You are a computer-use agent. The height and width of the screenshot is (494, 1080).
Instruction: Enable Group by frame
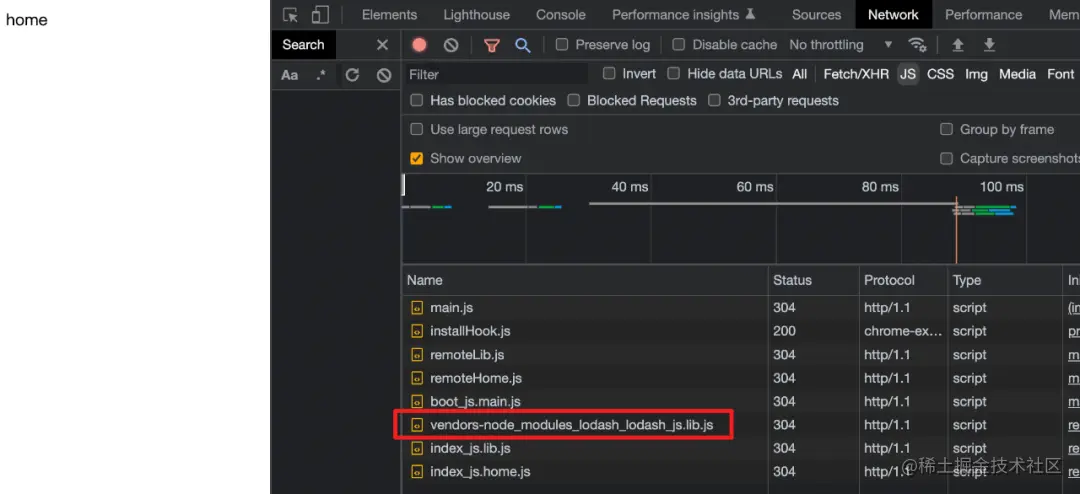tap(946, 130)
